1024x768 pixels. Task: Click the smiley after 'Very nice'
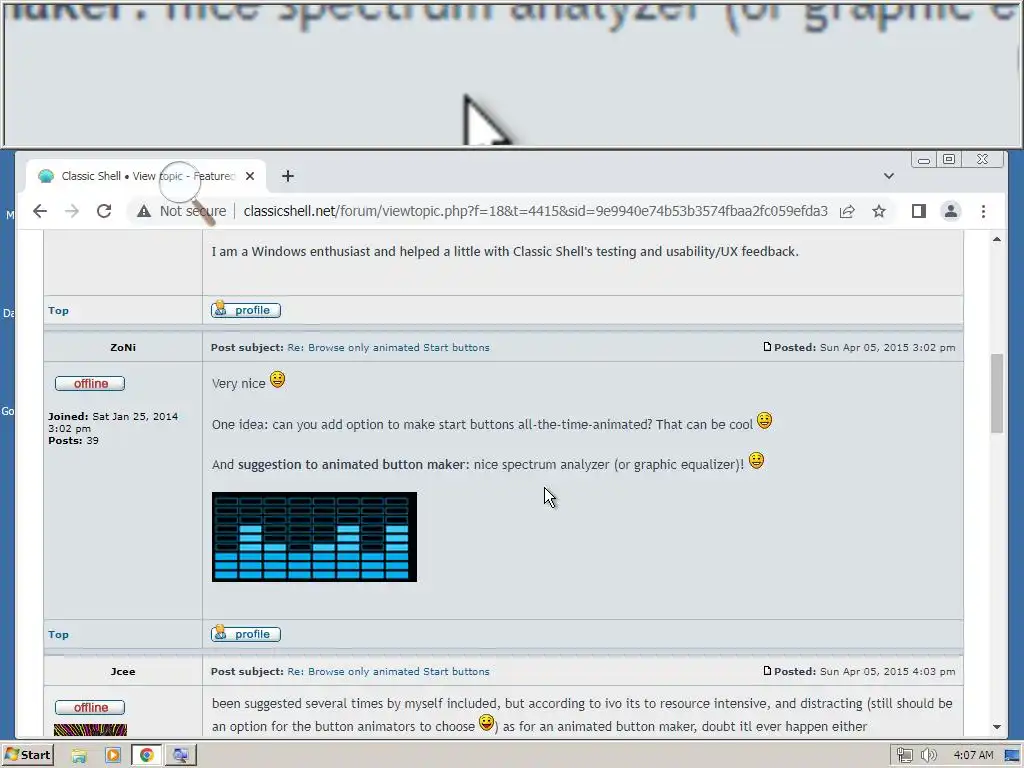point(278,379)
